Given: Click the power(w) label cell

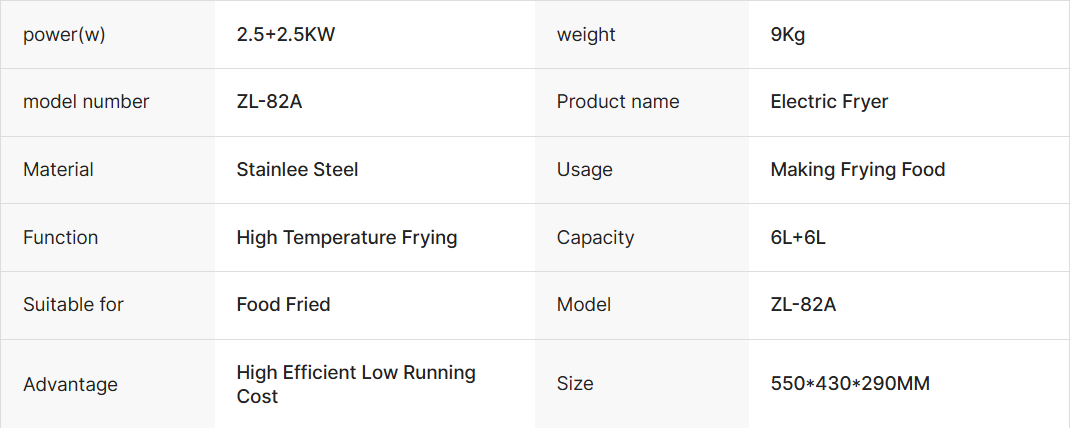Looking at the screenshot, I should pyautogui.click(x=64, y=35).
